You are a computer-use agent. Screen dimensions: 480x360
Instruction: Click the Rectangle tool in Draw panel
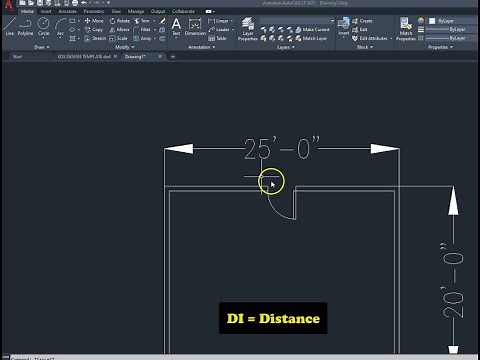click(x=72, y=21)
